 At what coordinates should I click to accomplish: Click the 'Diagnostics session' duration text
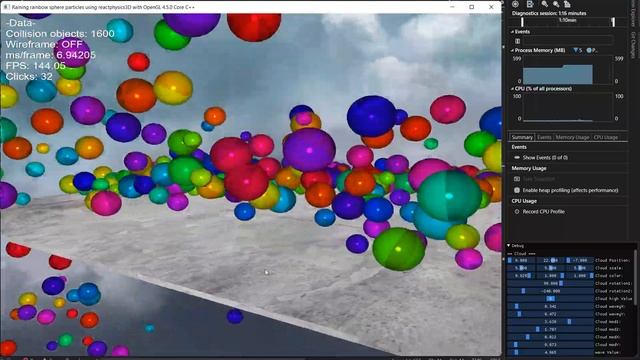(x=549, y=13)
